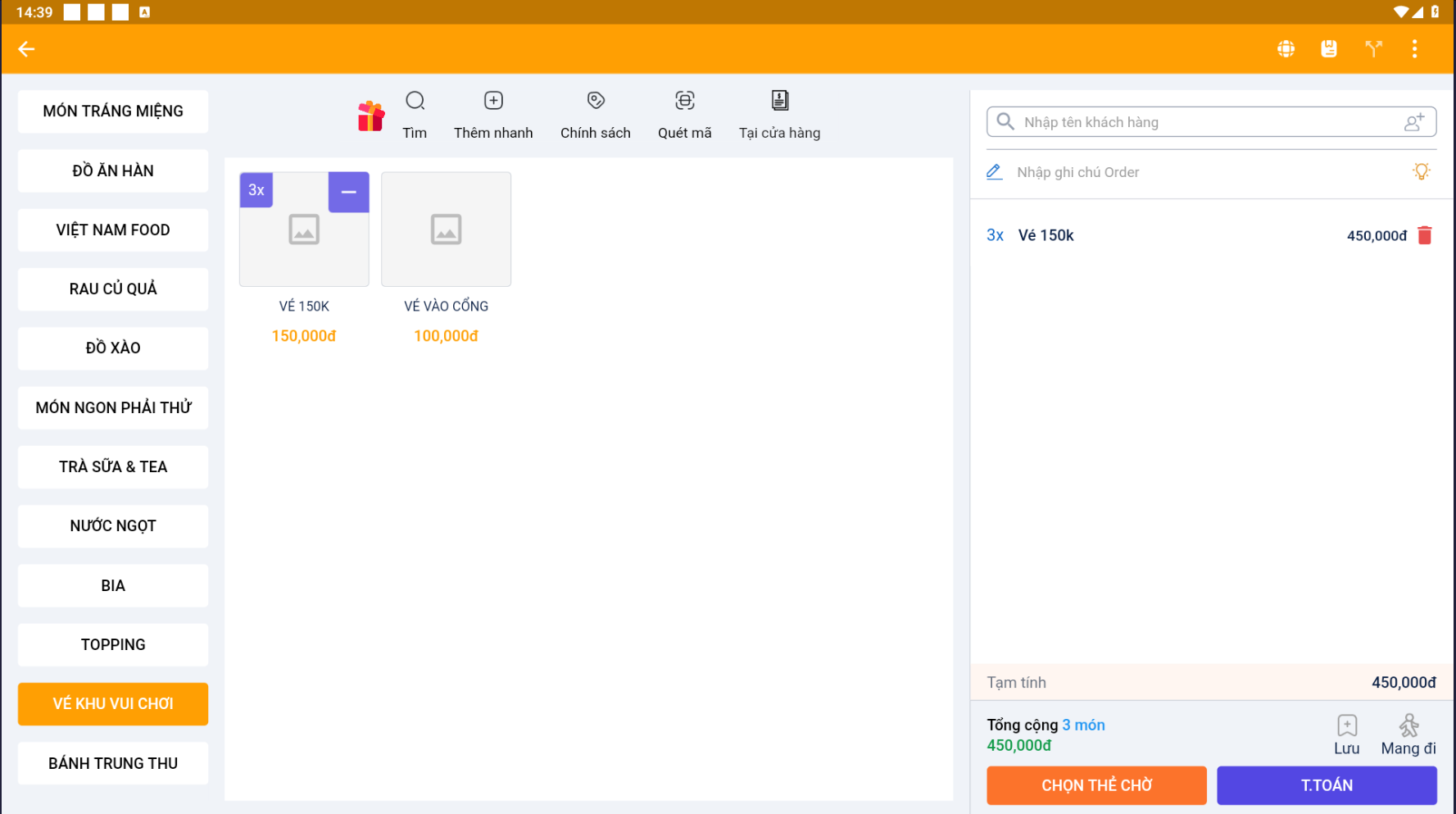This screenshot has width=1456, height=814.
Task: Open the red gift box promotions
Action: coord(370,116)
